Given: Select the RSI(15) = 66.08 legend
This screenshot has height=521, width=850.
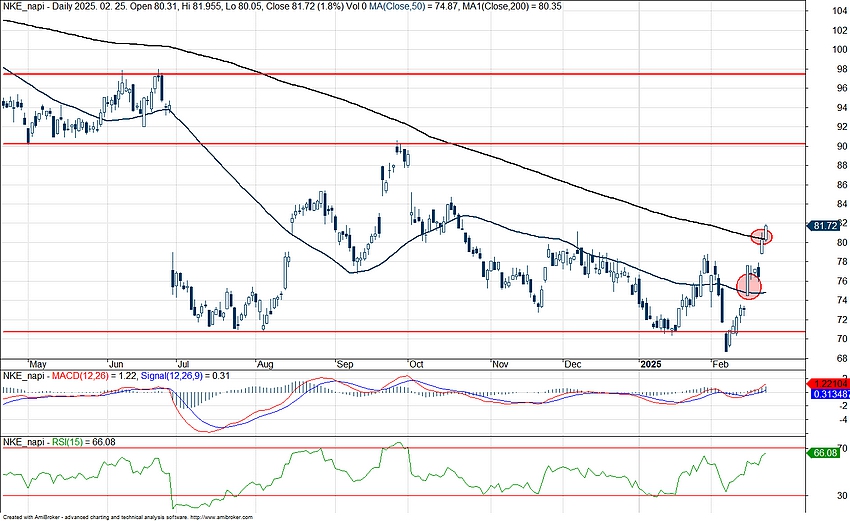Looking at the screenshot, I should click(x=83, y=442).
